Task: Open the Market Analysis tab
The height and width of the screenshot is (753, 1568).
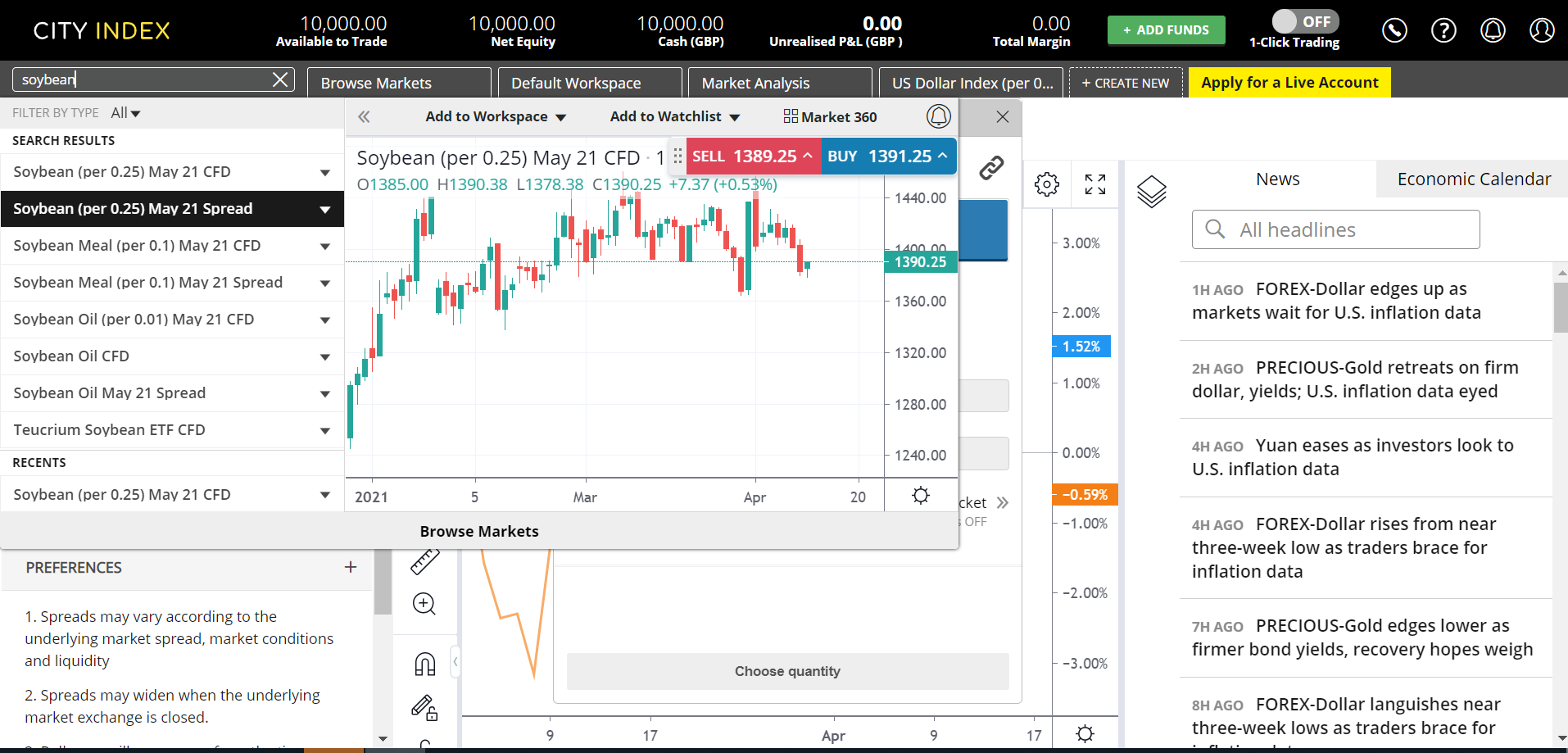Action: [779, 83]
